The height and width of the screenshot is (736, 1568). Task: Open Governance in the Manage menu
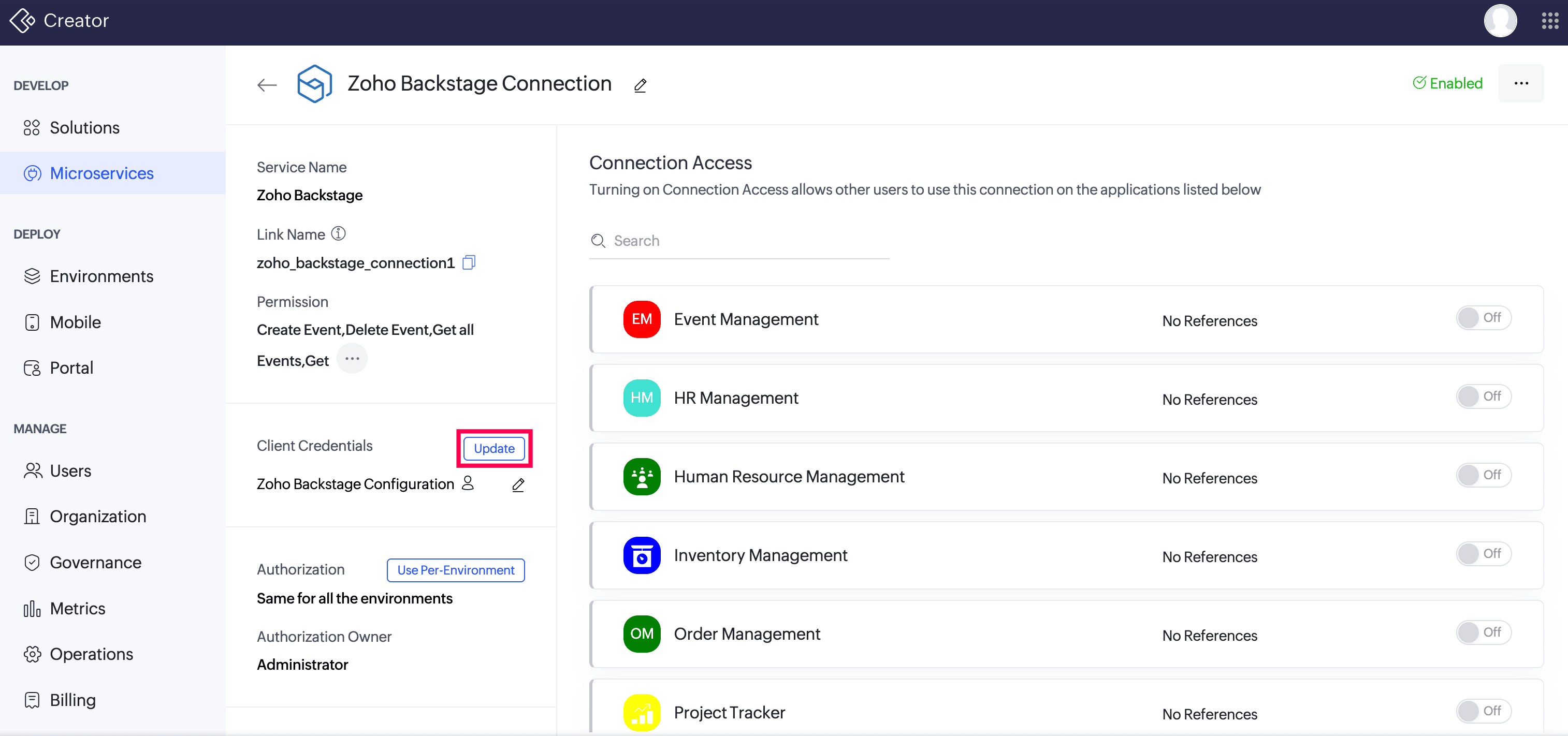[x=96, y=562]
